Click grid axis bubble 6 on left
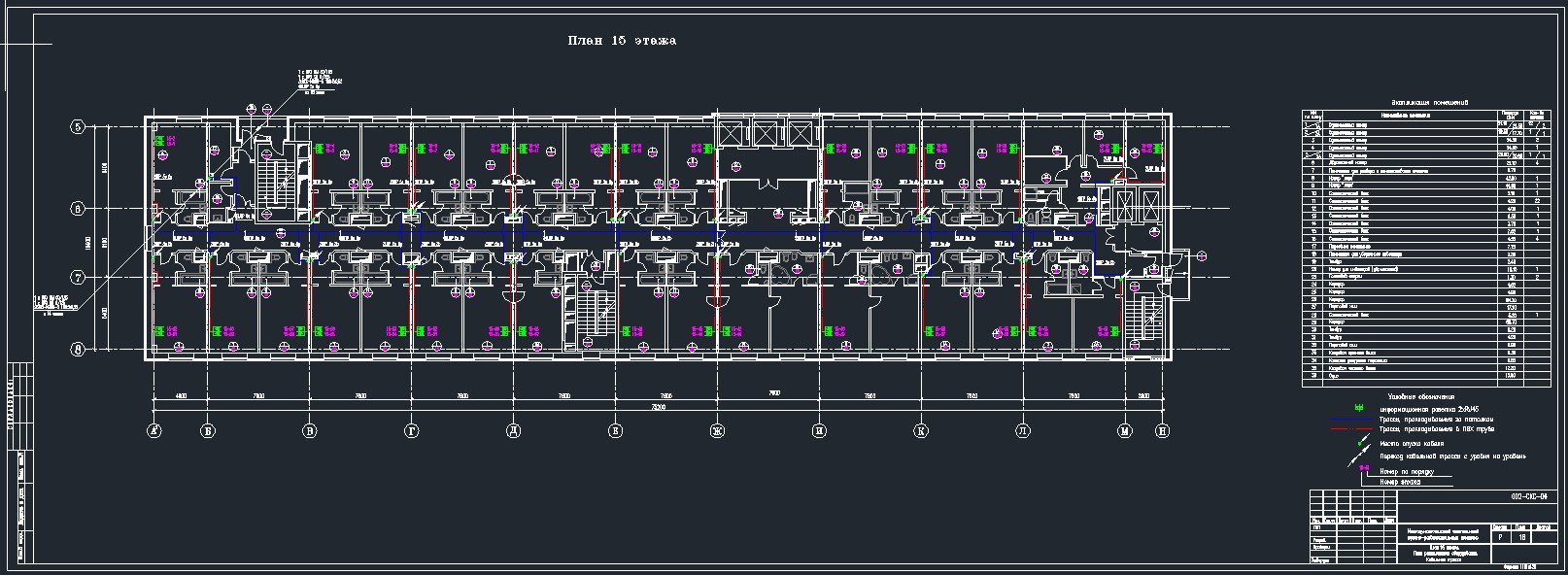The height and width of the screenshot is (575, 1568). point(79,208)
